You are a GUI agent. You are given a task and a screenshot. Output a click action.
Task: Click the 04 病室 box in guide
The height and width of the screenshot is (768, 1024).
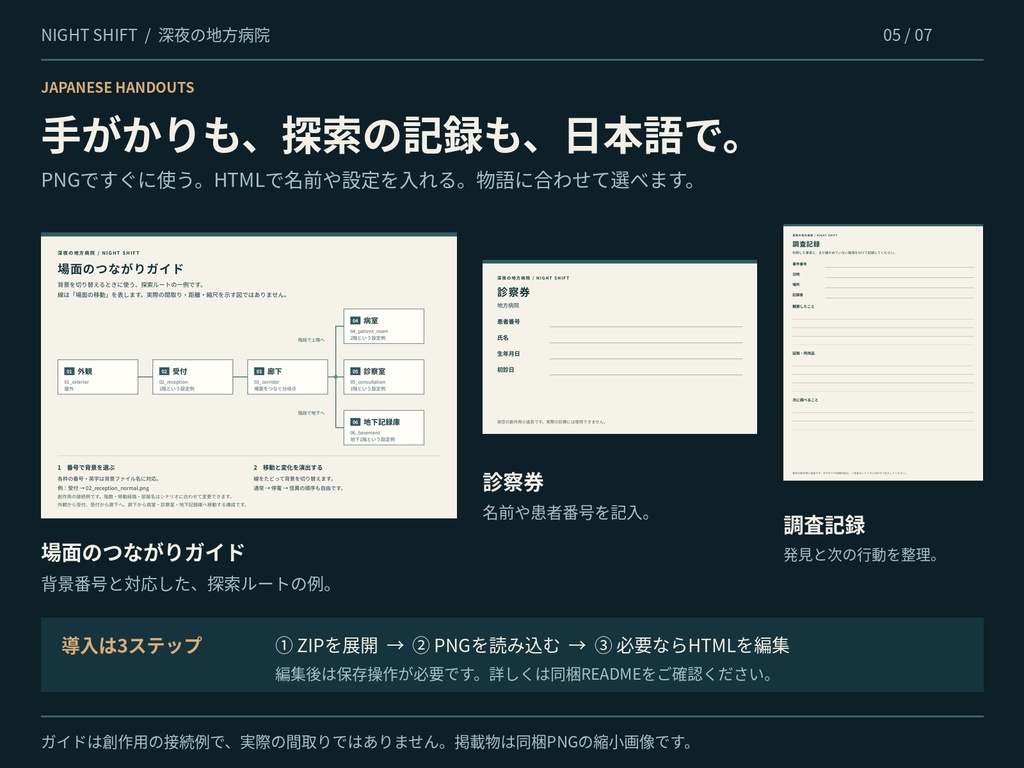click(x=384, y=326)
